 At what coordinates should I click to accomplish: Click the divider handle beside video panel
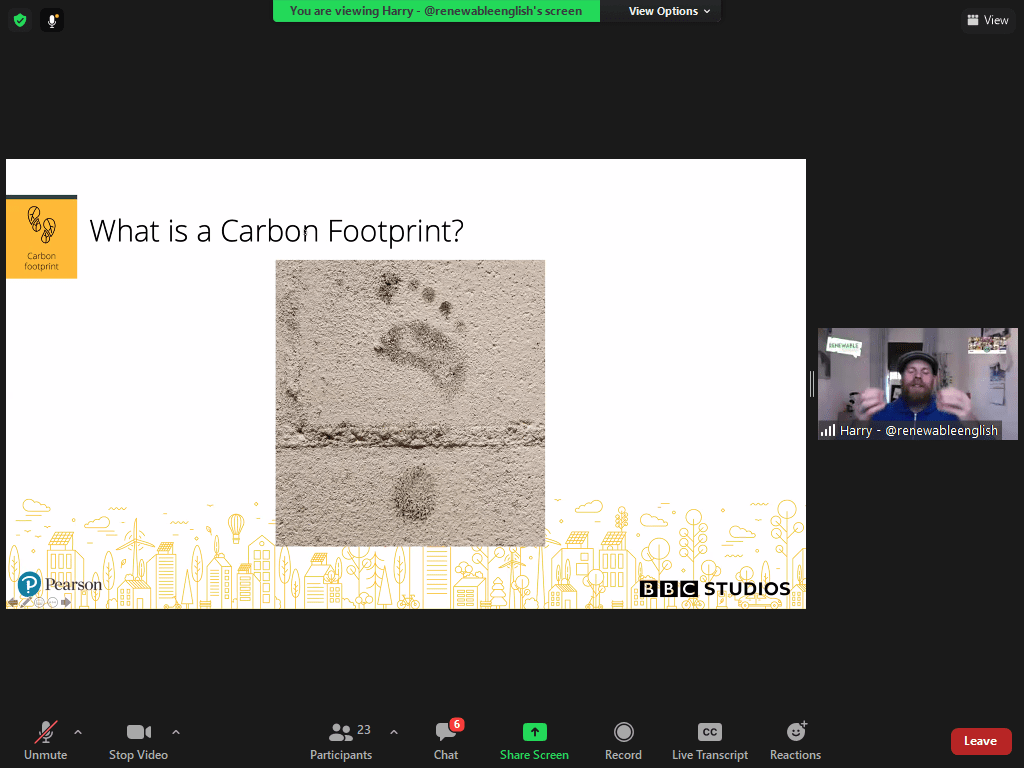(811, 384)
